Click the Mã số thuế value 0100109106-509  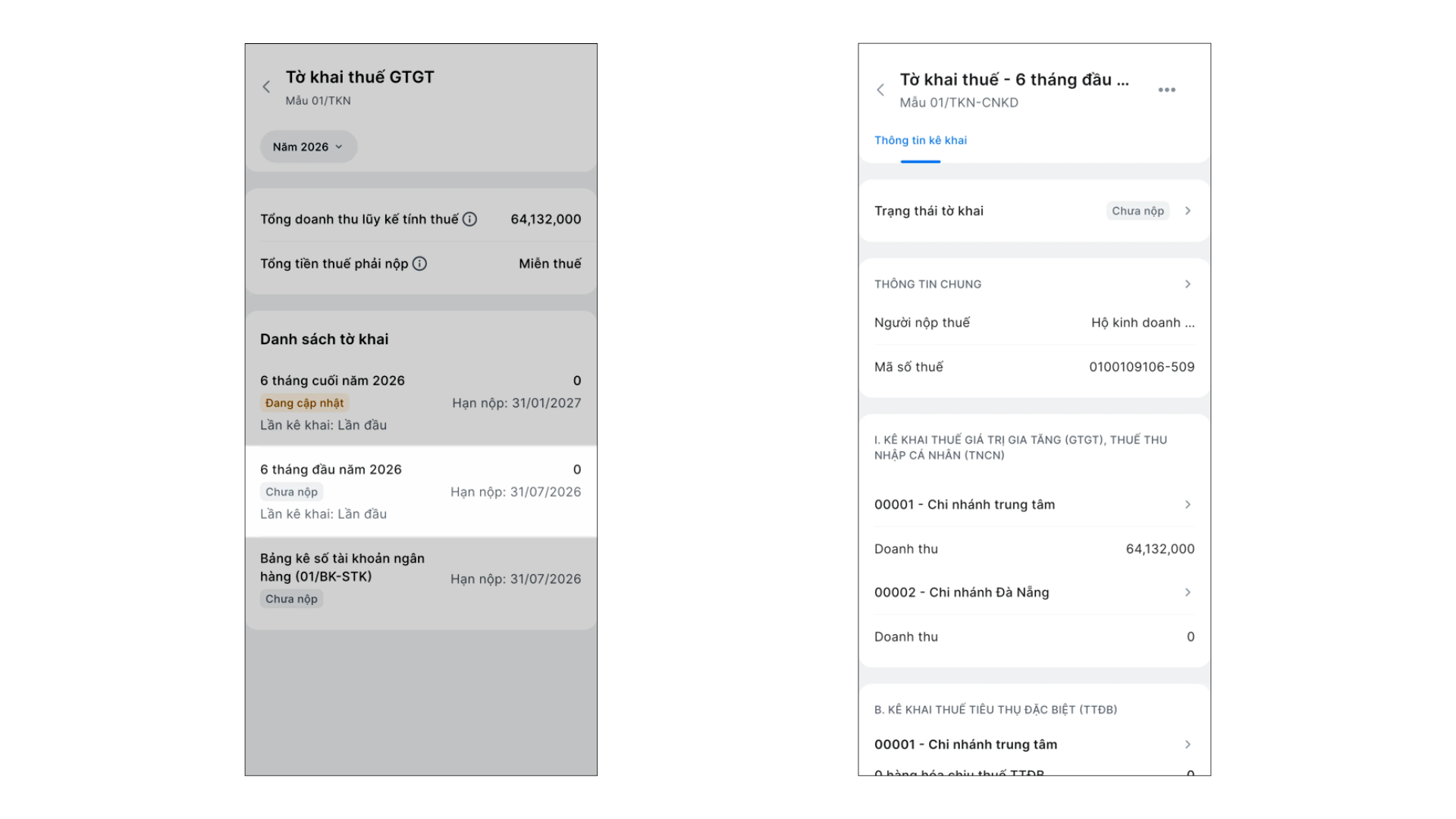point(1141,367)
